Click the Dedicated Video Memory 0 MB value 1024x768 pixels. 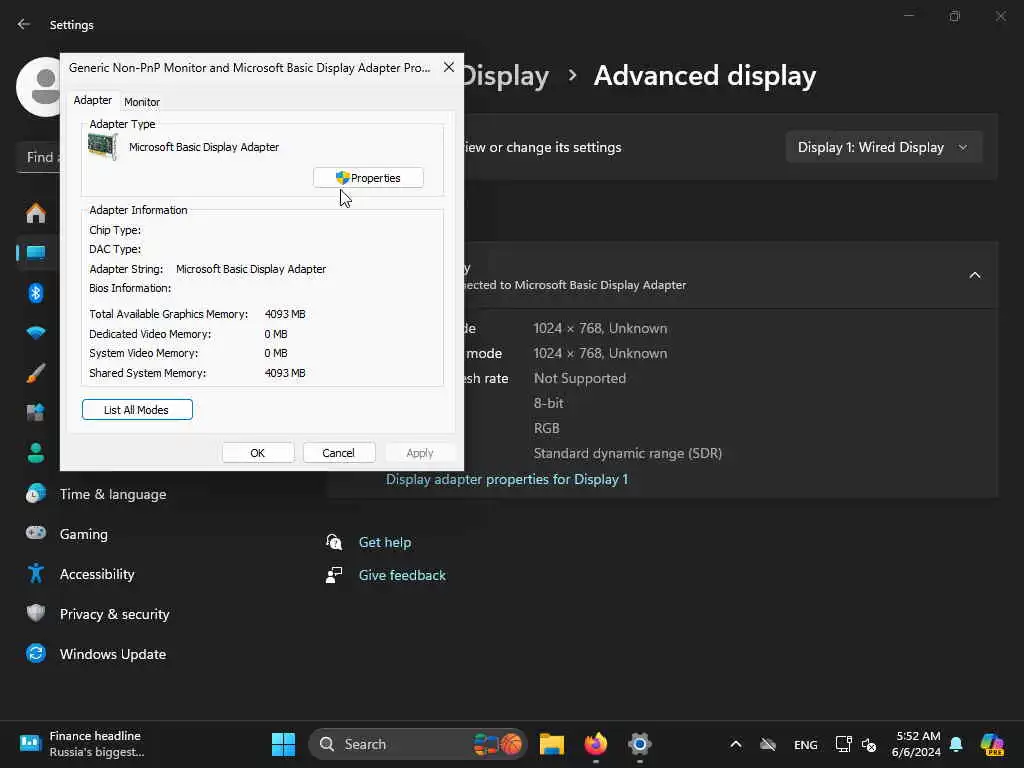[x=276, y=334]
